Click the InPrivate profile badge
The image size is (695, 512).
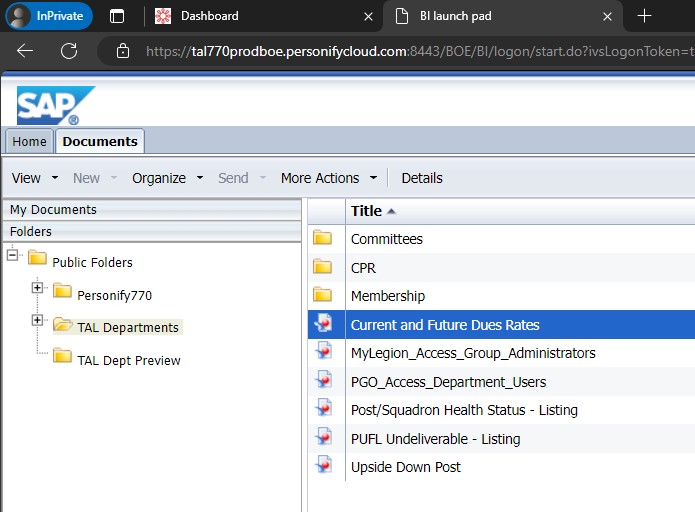[49, 16]
